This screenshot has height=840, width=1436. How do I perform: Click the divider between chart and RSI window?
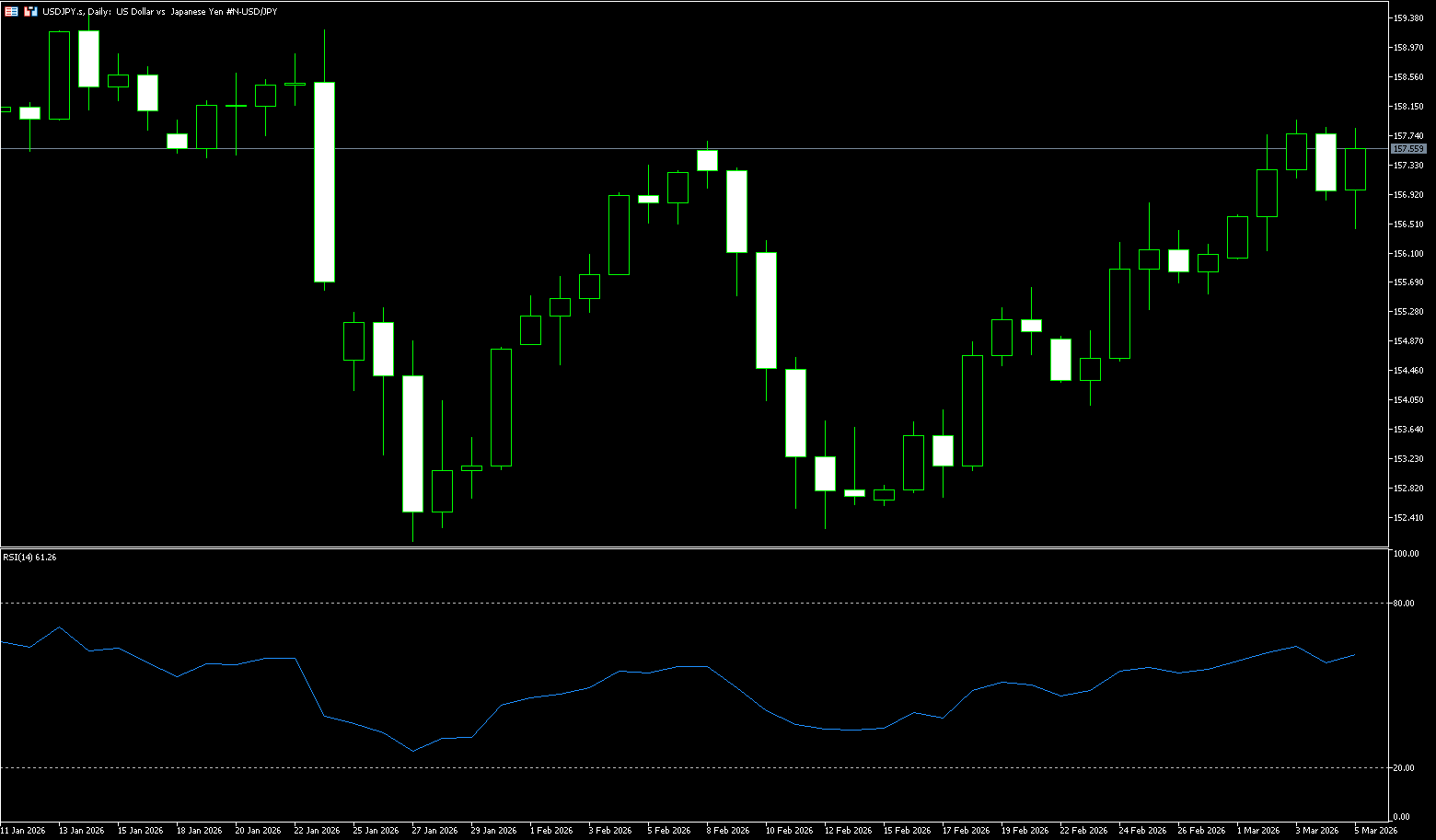click(x=690, y=547)
